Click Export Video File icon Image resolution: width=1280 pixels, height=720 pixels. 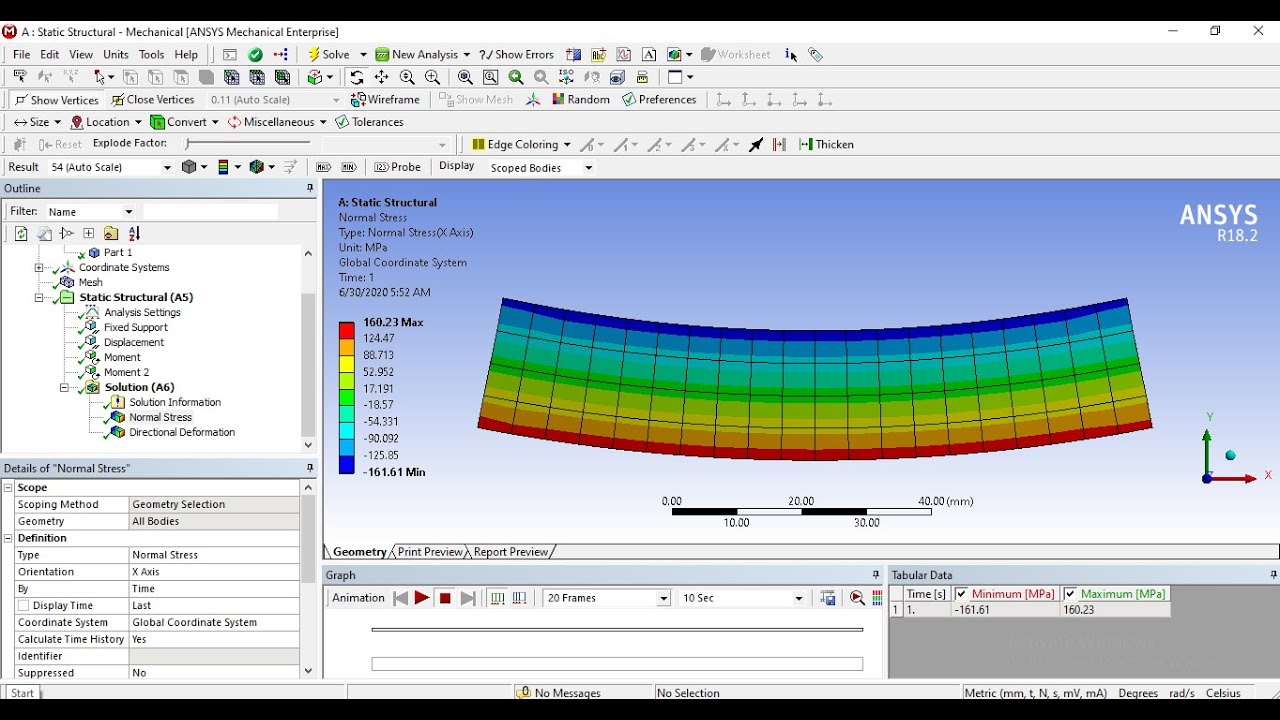(828, 598)
